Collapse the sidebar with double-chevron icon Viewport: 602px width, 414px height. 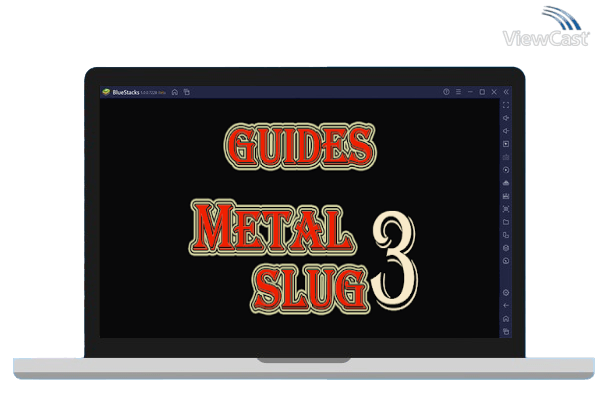pos(506,92)
